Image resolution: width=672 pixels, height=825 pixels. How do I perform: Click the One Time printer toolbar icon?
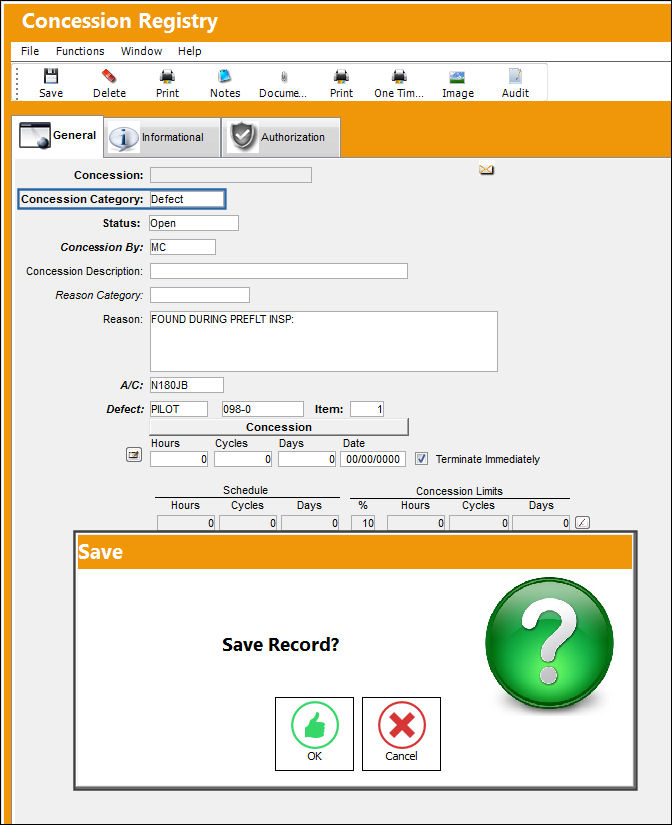[x=399, y=77]
